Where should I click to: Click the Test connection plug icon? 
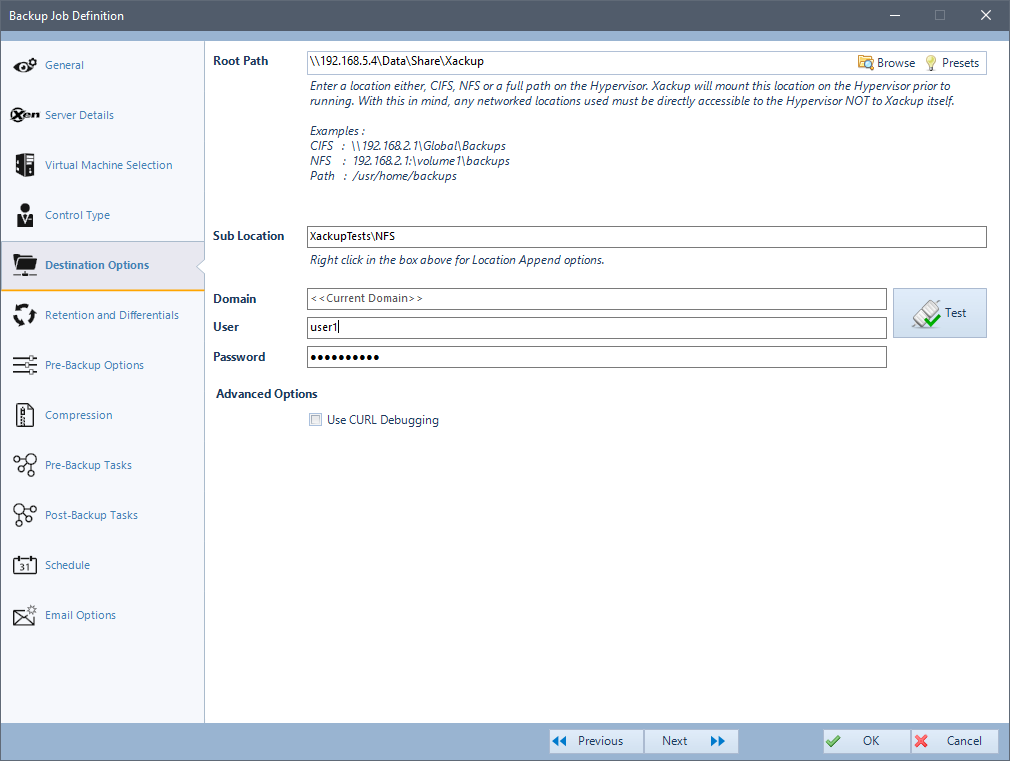[x=926, y=314]
